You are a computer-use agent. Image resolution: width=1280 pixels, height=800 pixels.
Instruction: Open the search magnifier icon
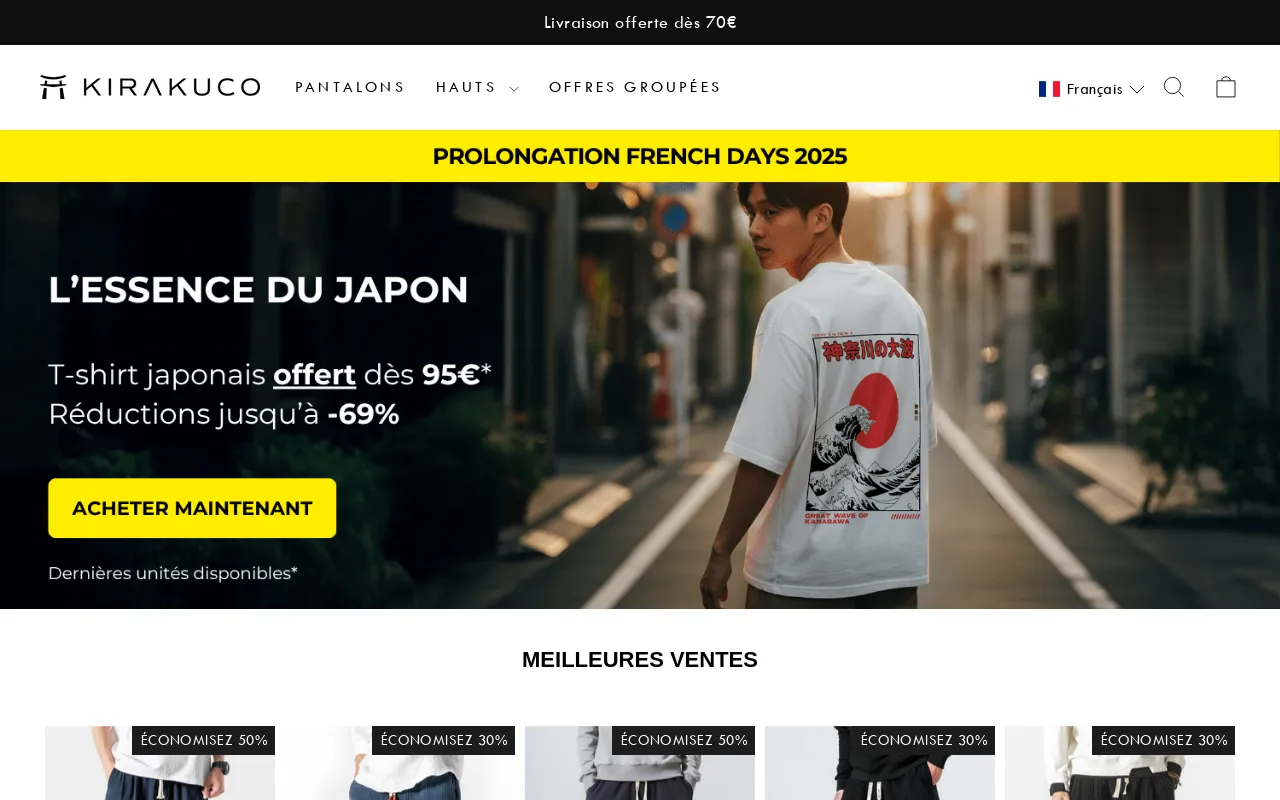pos(1174,87)
